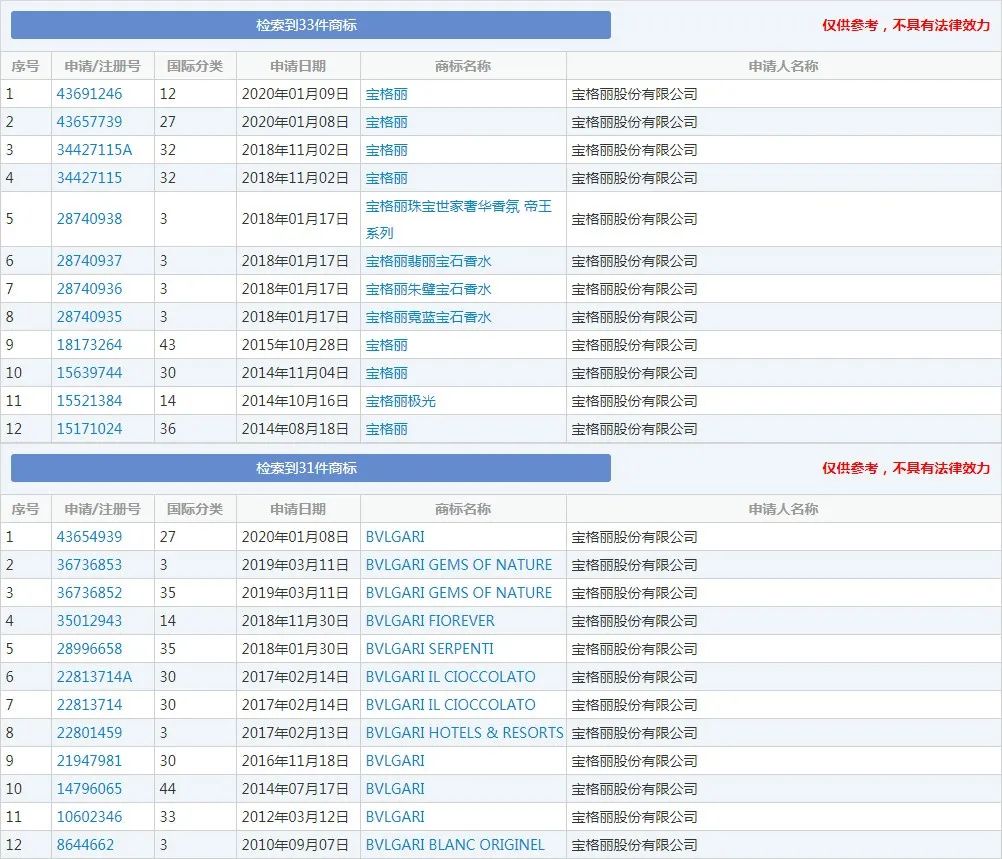Click the '检索到31件商标' results bar
This screenshot has height=859, width=1002.
tap(310, 468)
